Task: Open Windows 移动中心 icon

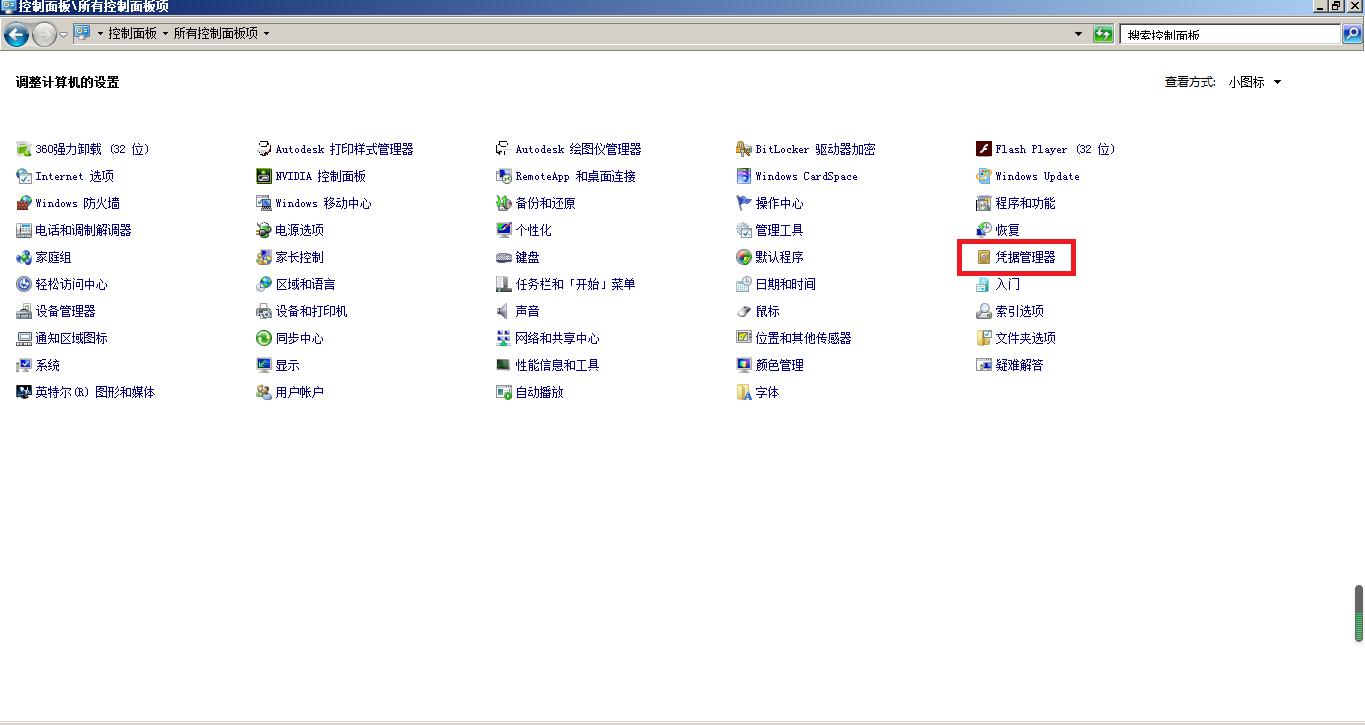Action: [264, 203]
